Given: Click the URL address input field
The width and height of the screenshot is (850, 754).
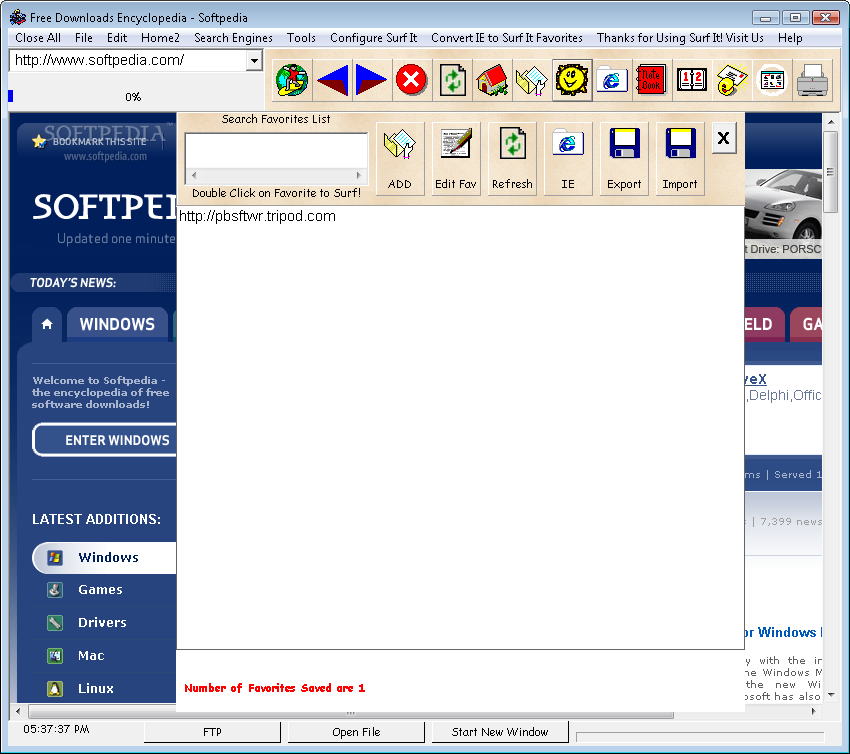Looking at the screenshot, I should point(128,61).
